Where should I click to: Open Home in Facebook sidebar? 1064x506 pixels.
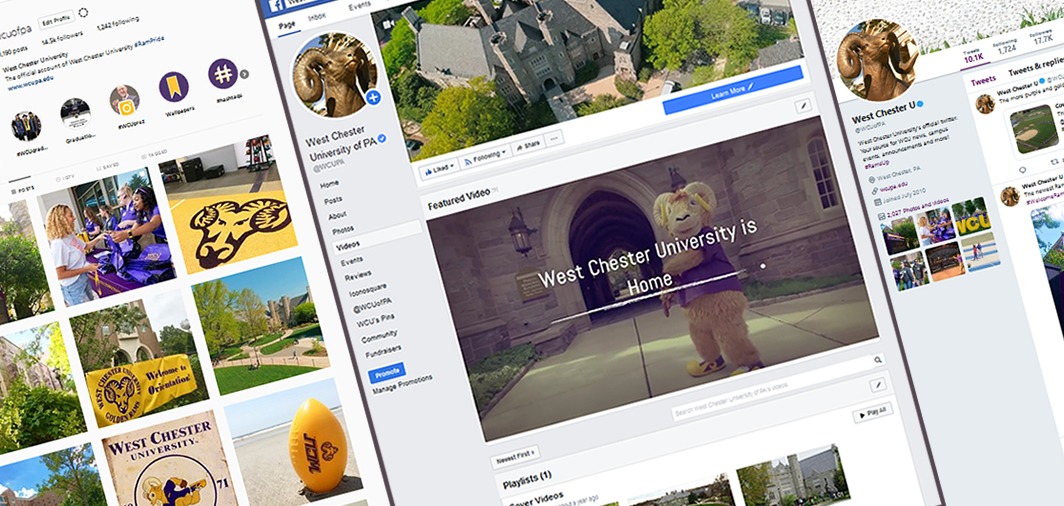(330, 183)
